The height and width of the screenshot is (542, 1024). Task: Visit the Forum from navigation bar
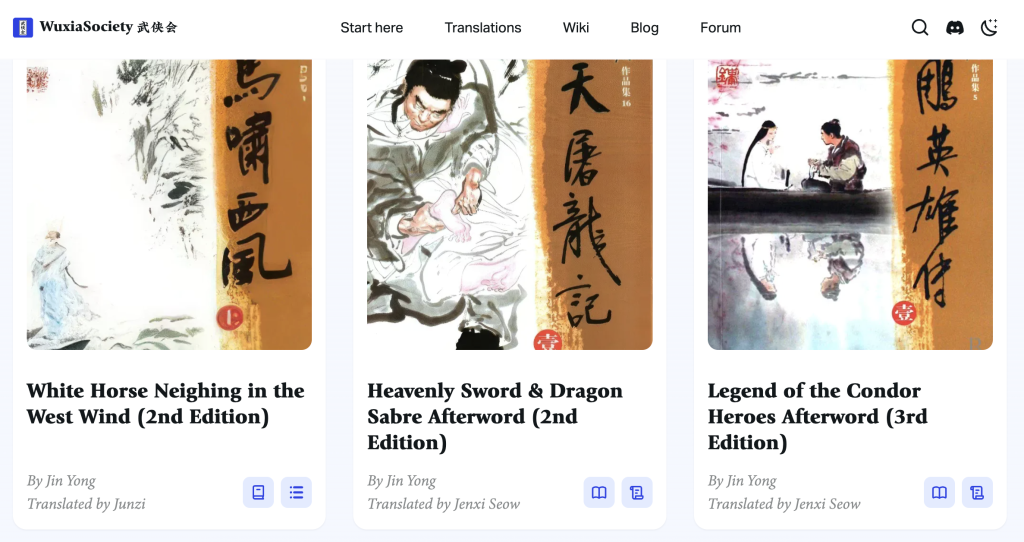point(720,27)
